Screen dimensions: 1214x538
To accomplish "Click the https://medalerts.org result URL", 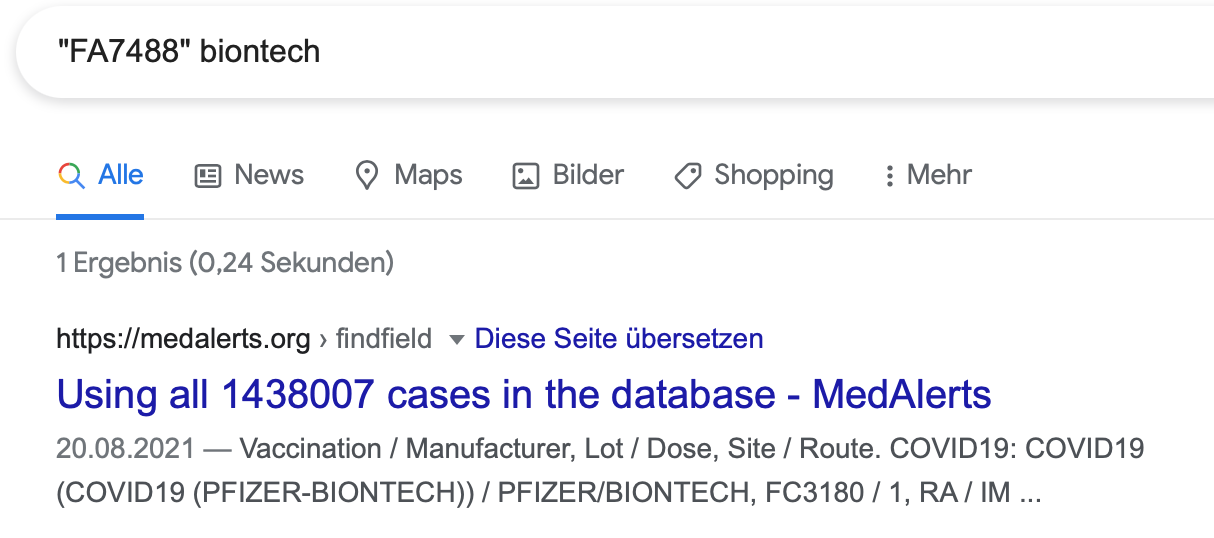I will [184, 340].
